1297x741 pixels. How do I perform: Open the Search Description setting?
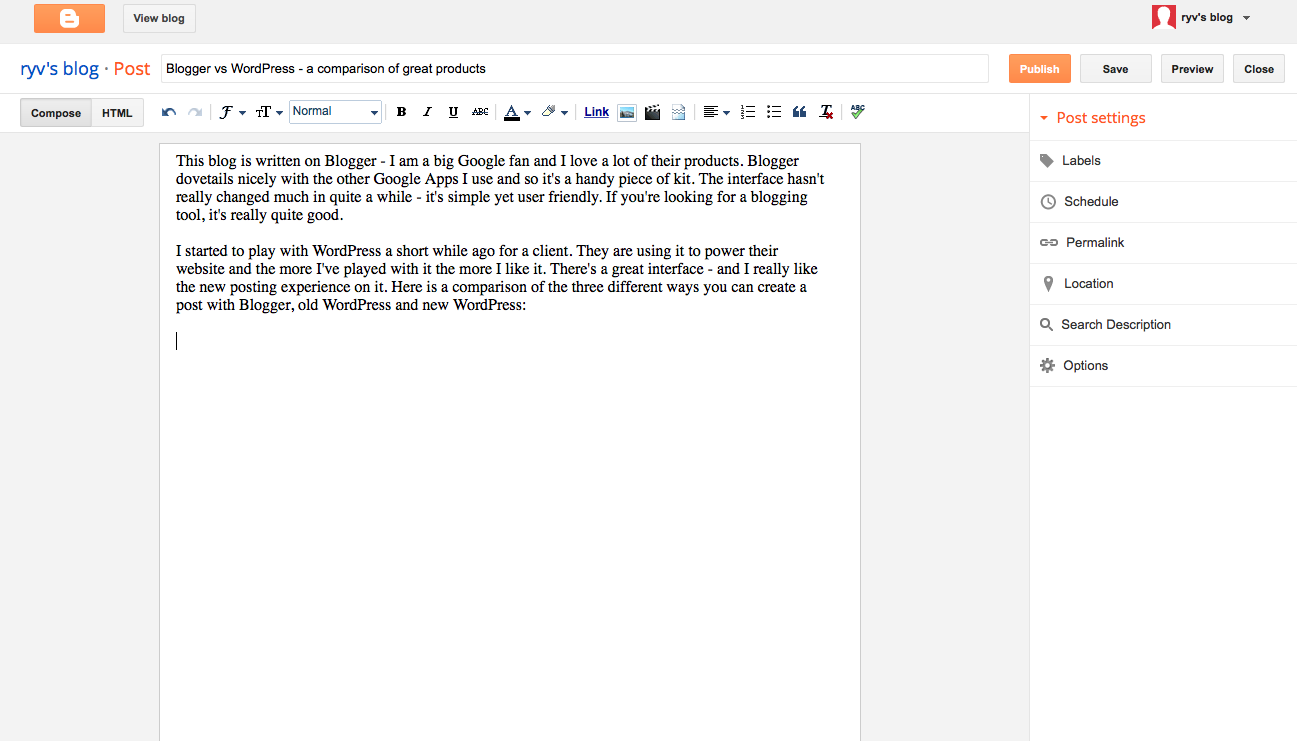point(1163,324)
